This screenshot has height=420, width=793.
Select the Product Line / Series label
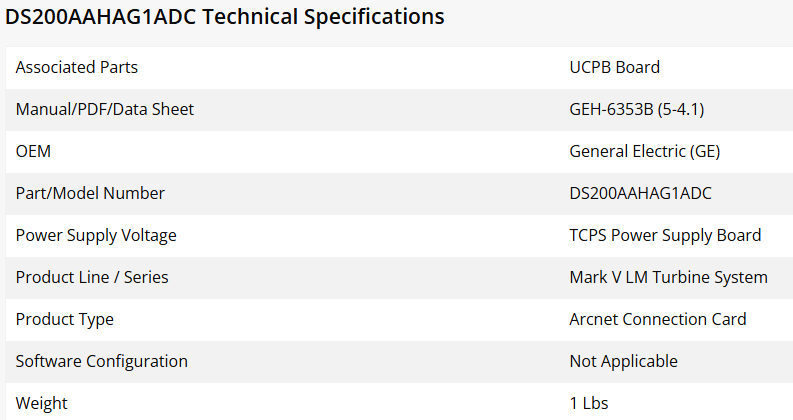coord(92,277)
